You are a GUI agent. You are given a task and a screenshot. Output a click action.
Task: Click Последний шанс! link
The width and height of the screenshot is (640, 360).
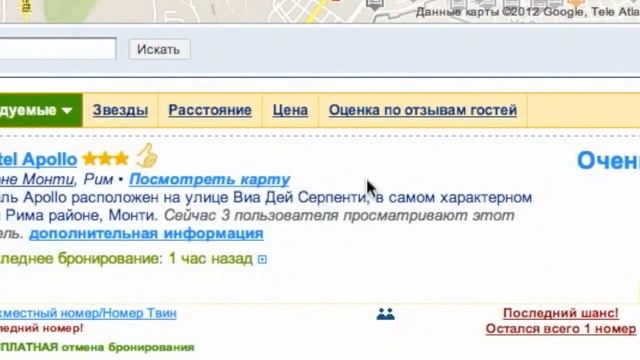[561, 313]
